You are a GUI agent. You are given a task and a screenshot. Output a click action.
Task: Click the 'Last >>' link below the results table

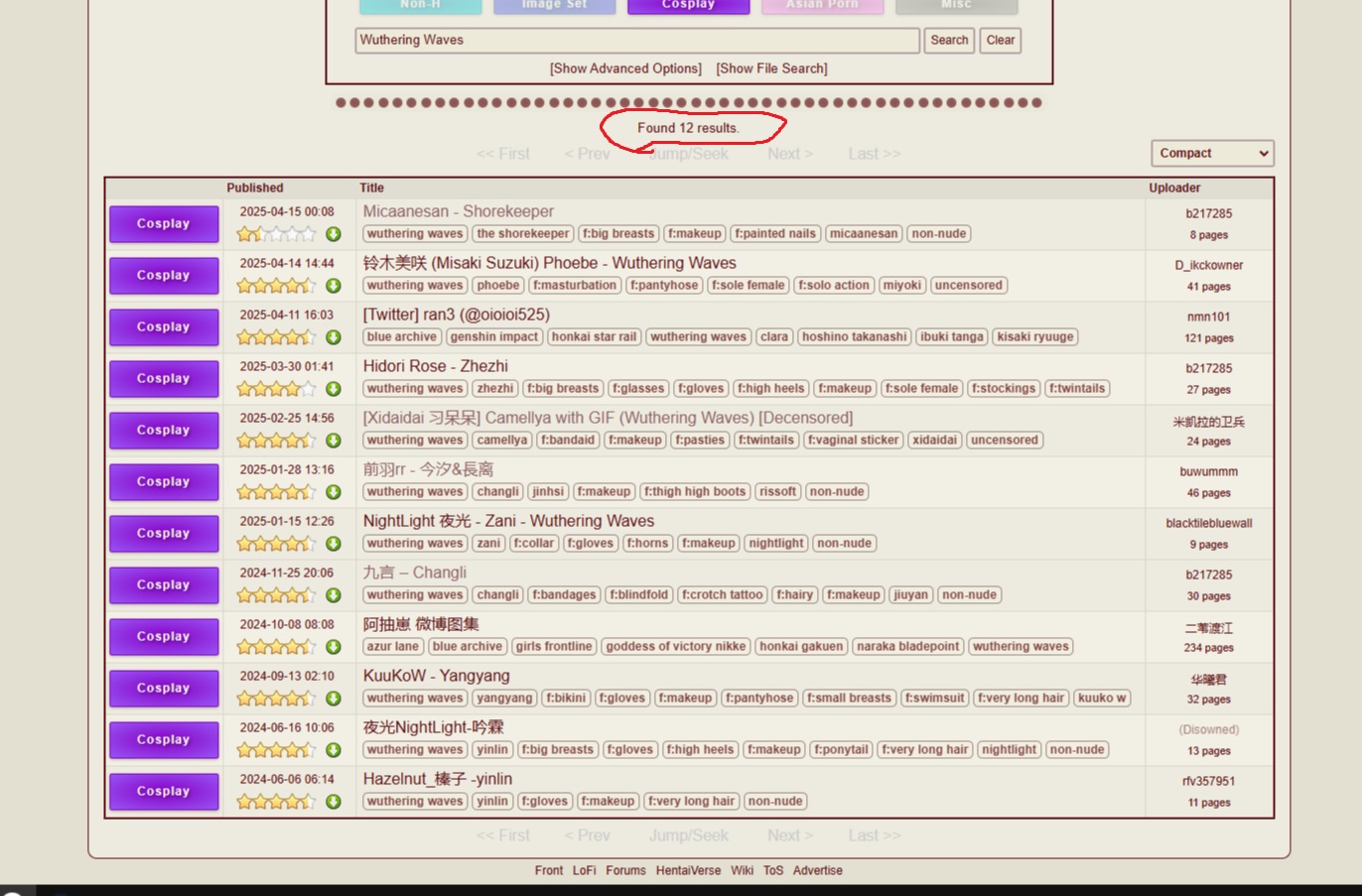[x=875, y=835]
